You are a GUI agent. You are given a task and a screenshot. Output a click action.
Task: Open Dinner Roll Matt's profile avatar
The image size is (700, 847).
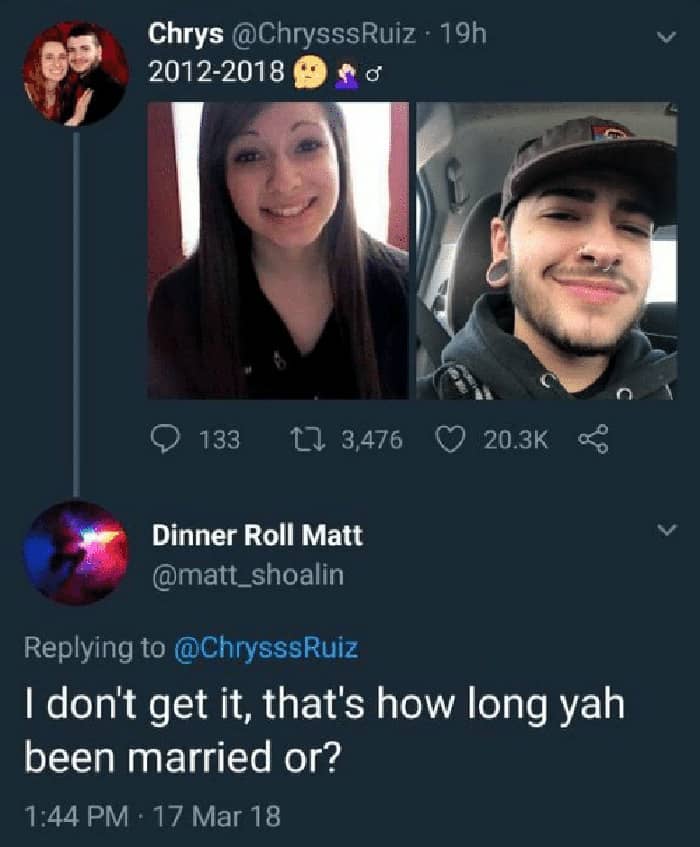76,553
